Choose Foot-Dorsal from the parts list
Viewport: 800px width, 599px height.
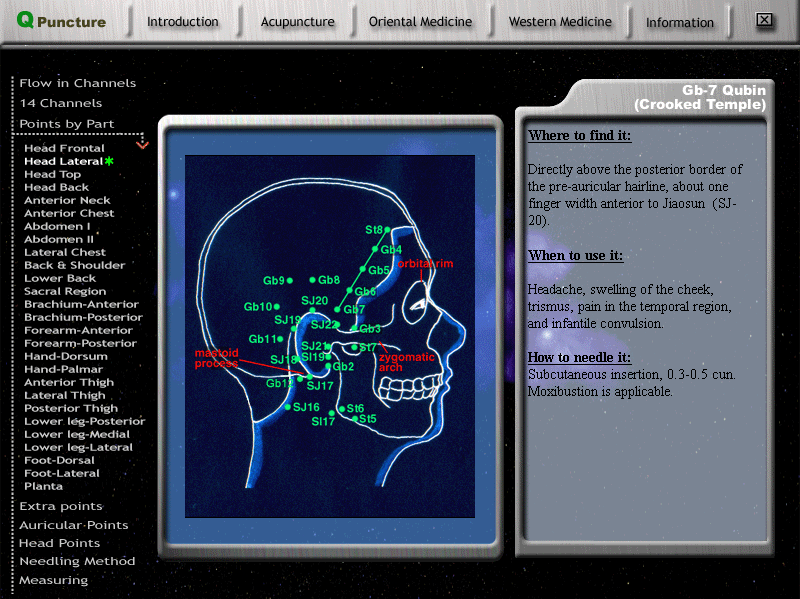(x=59, y=460)
